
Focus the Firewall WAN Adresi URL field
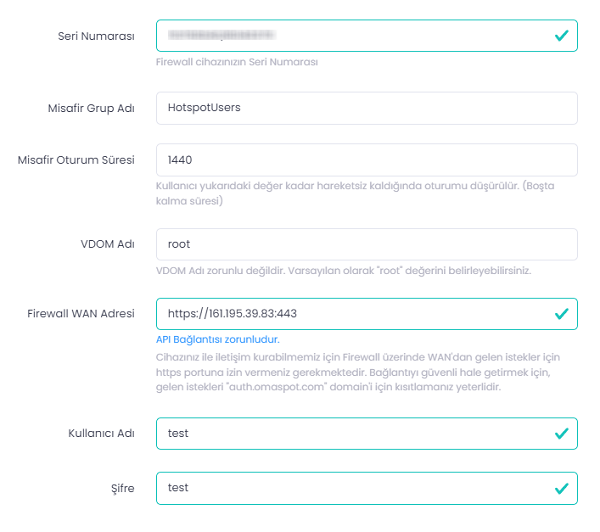coord(350,314)
